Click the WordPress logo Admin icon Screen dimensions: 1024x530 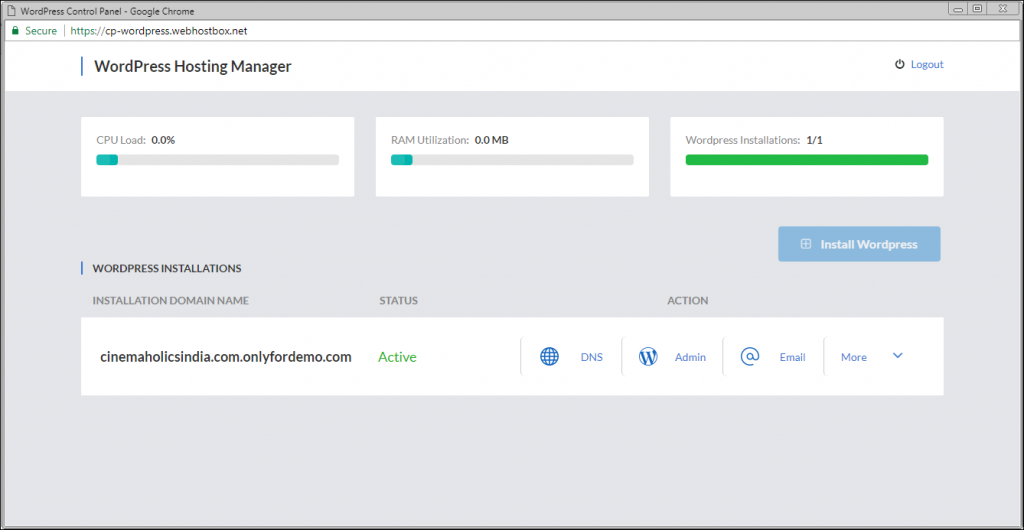coord(648,357)
